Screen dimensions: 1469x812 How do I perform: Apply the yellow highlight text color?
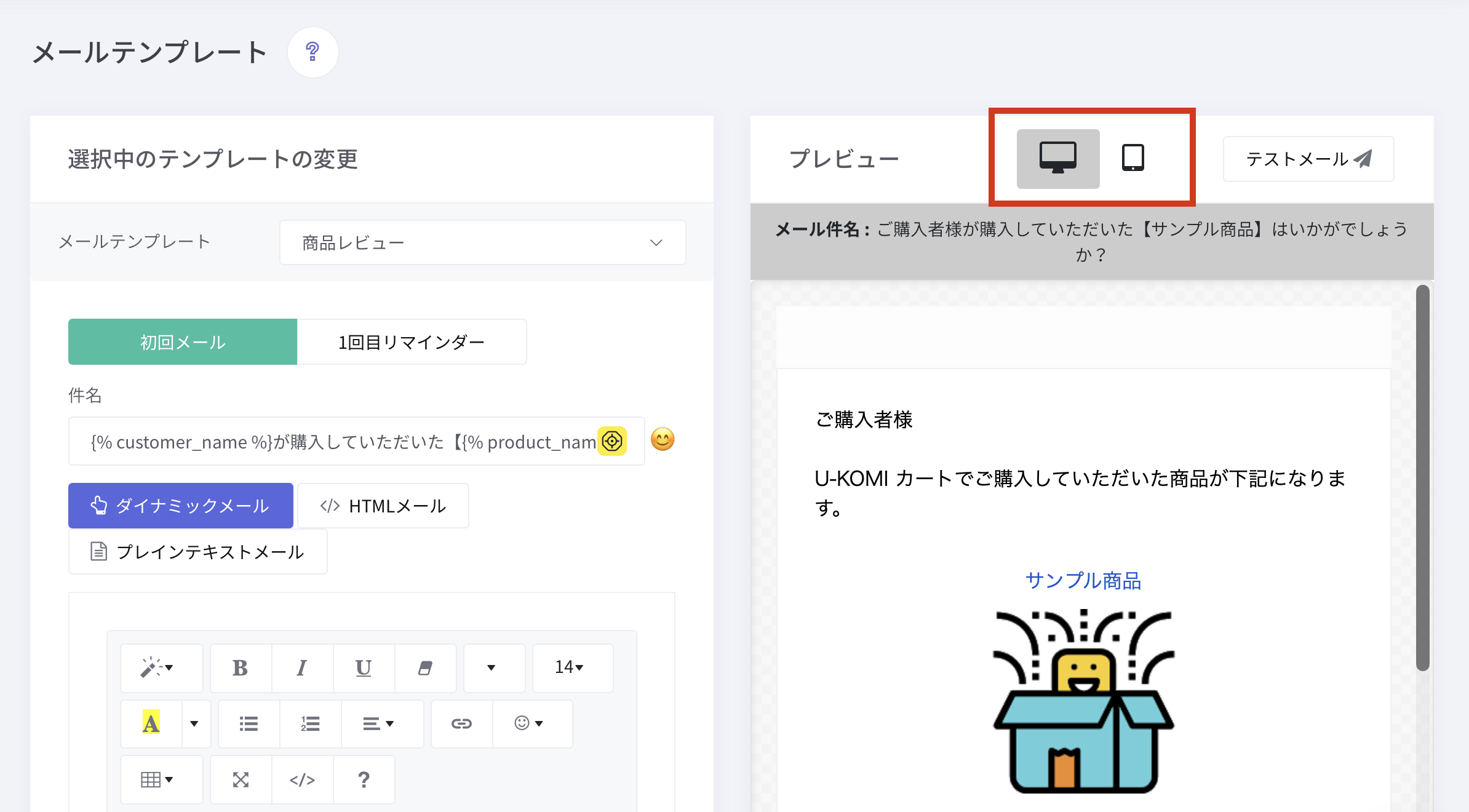click(x=151, y=723)
